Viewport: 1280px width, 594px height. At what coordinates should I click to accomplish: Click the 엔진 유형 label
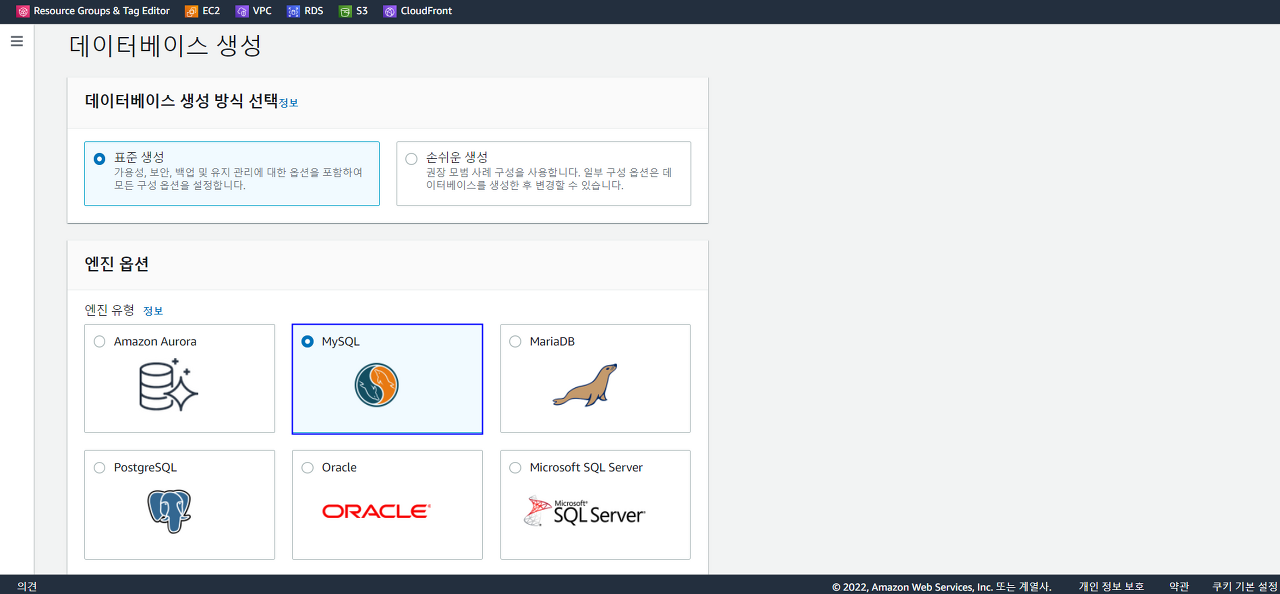109,310
